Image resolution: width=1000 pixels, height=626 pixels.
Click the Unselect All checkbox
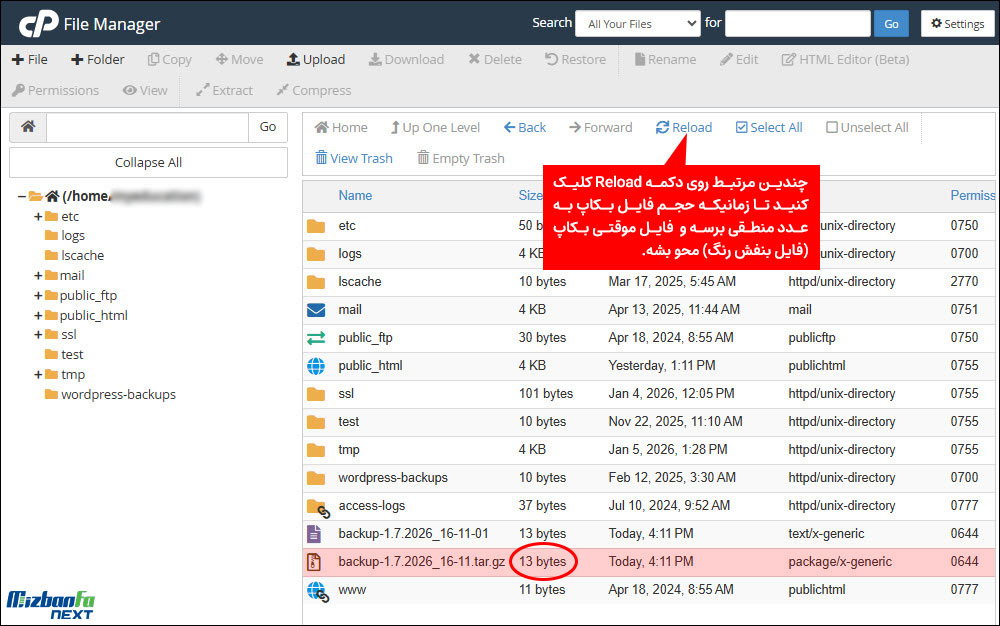tap(831, 127)
